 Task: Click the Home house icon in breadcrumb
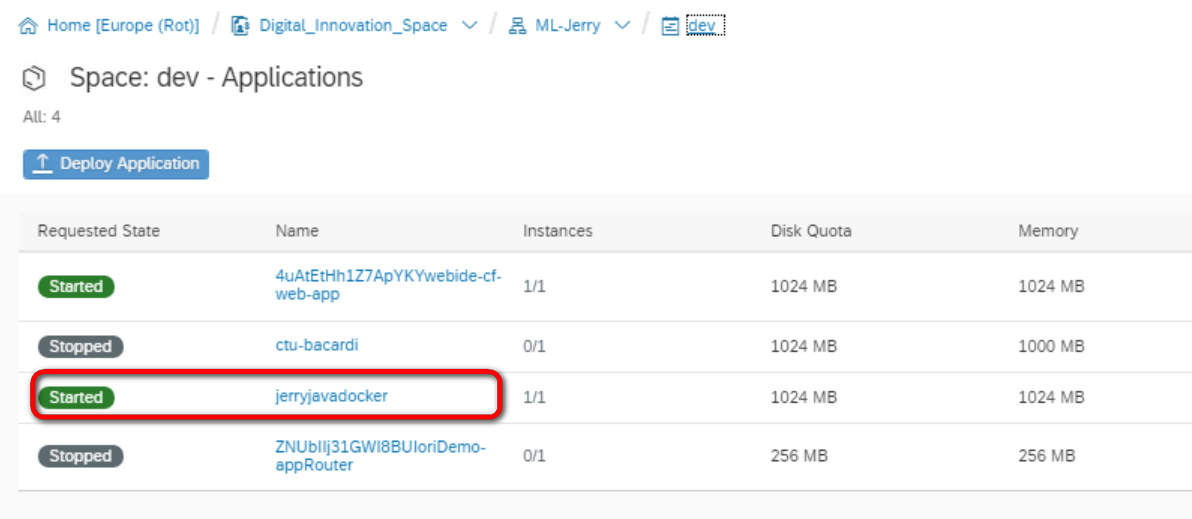(x=28, y=27)
